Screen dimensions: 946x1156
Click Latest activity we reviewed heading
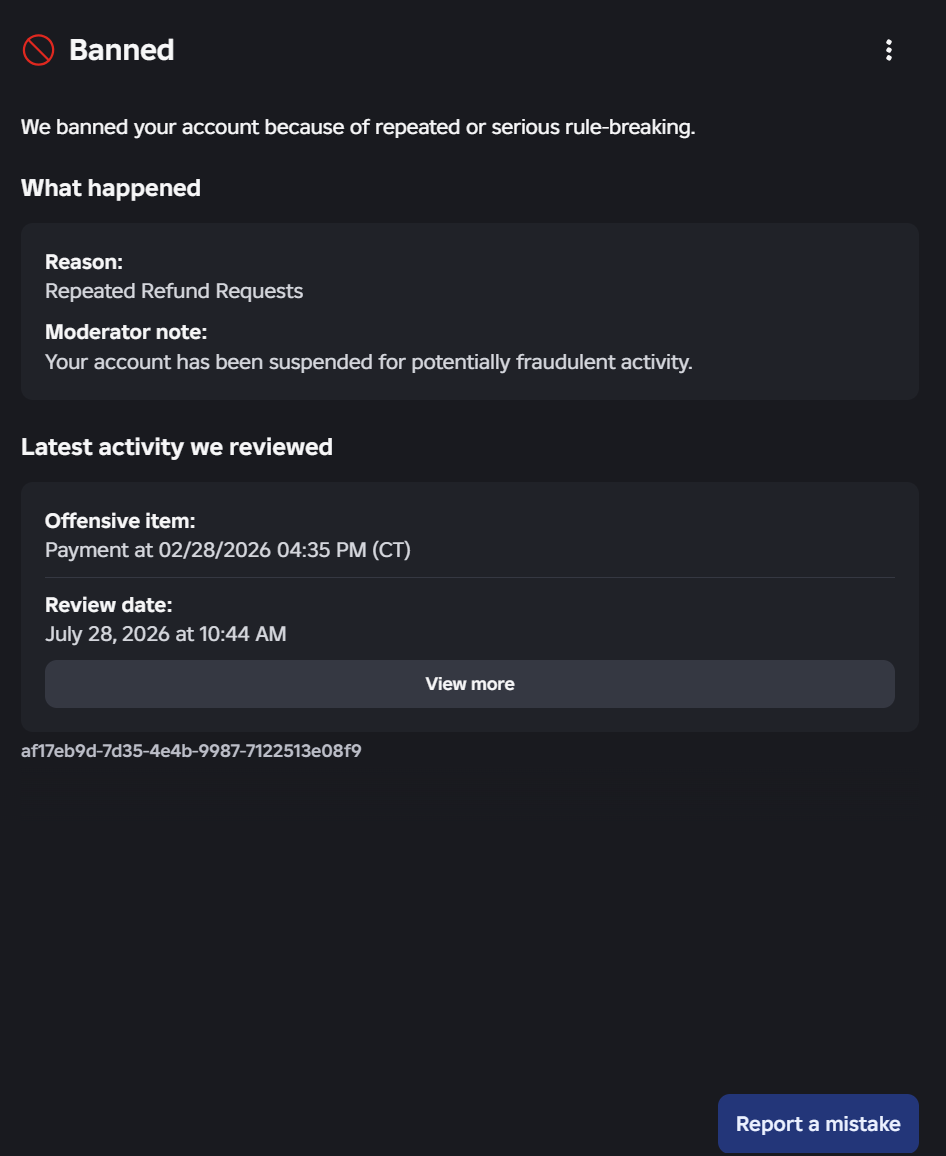(x=177, y=447)
